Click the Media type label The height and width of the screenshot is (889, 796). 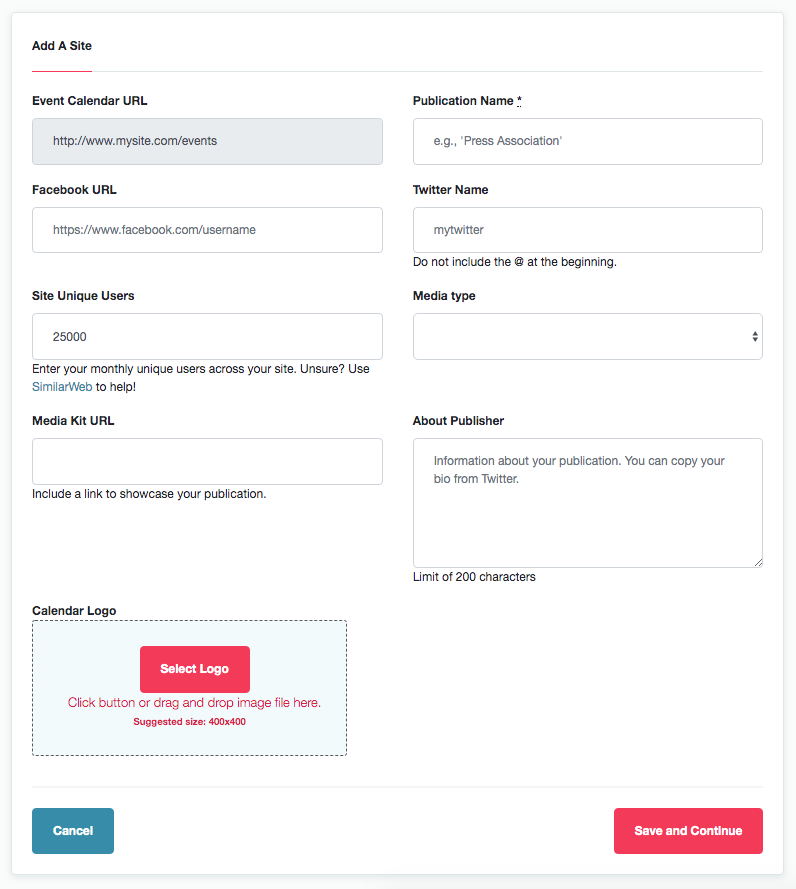[x=444, y=296]
